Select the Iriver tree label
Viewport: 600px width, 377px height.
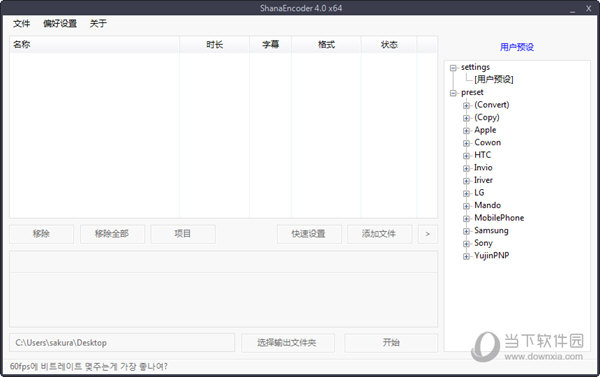point(483,180)
